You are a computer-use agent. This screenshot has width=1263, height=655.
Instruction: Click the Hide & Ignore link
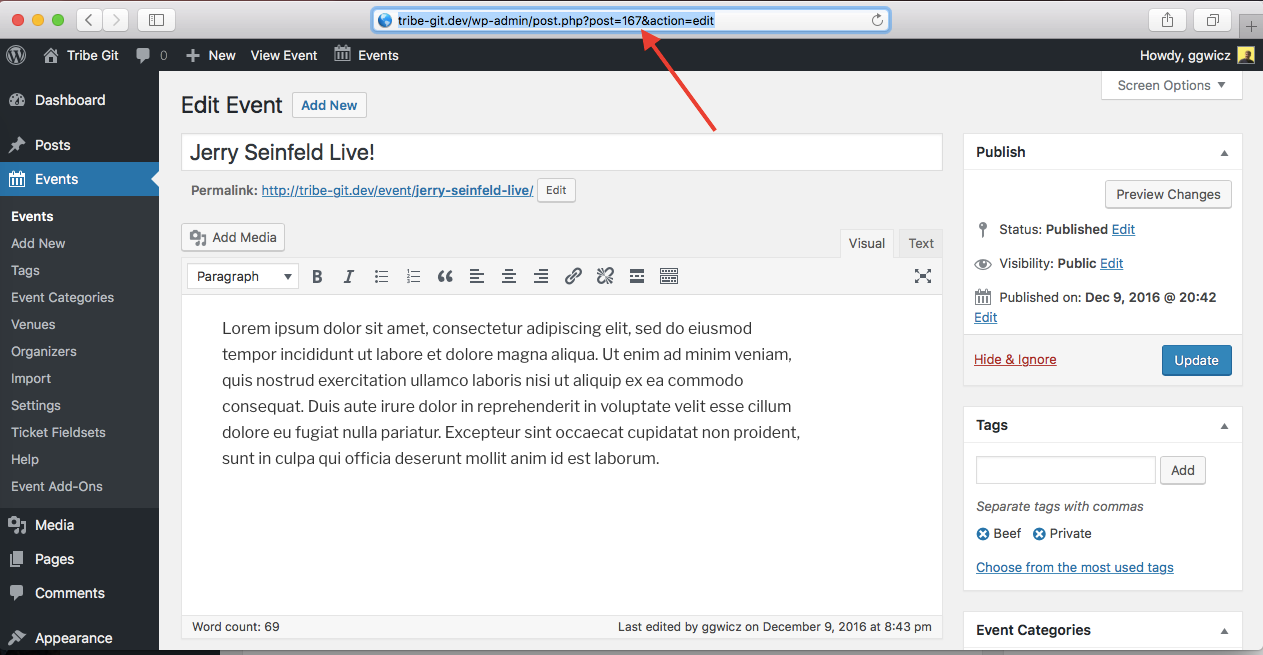click(1015, 359)
